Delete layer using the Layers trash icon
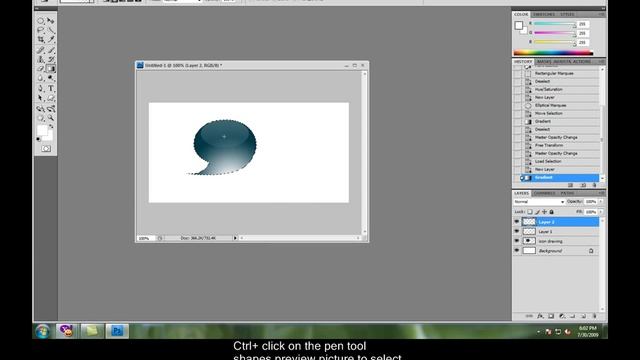 (595, 316)
